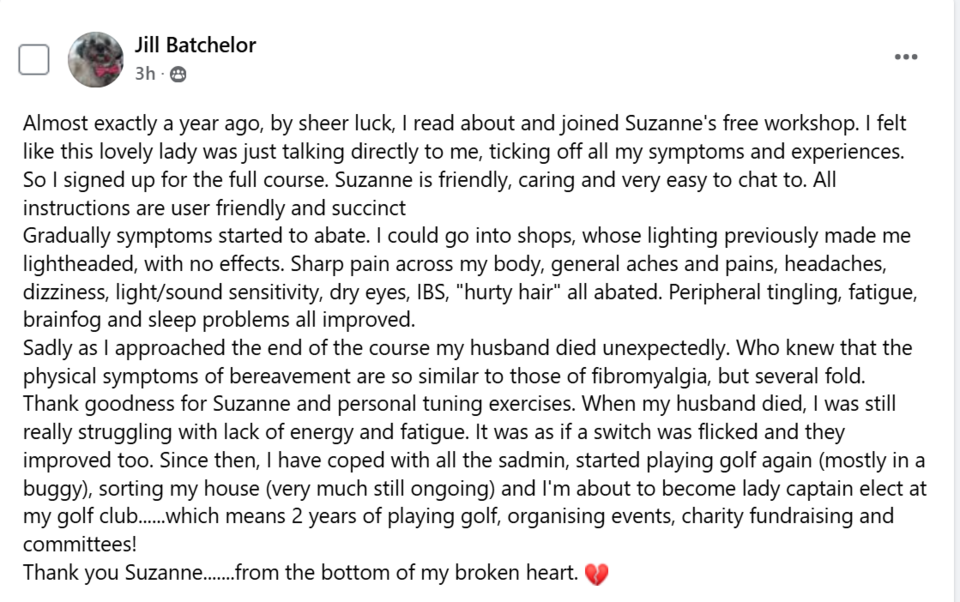Click the broken heart emoji
Screen dimensions: 960x602
(597, 574)
